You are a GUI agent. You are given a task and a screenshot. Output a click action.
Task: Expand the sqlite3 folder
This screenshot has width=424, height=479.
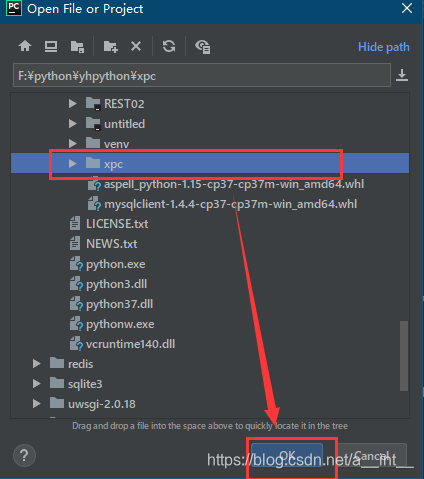click(x=37, y=383)
